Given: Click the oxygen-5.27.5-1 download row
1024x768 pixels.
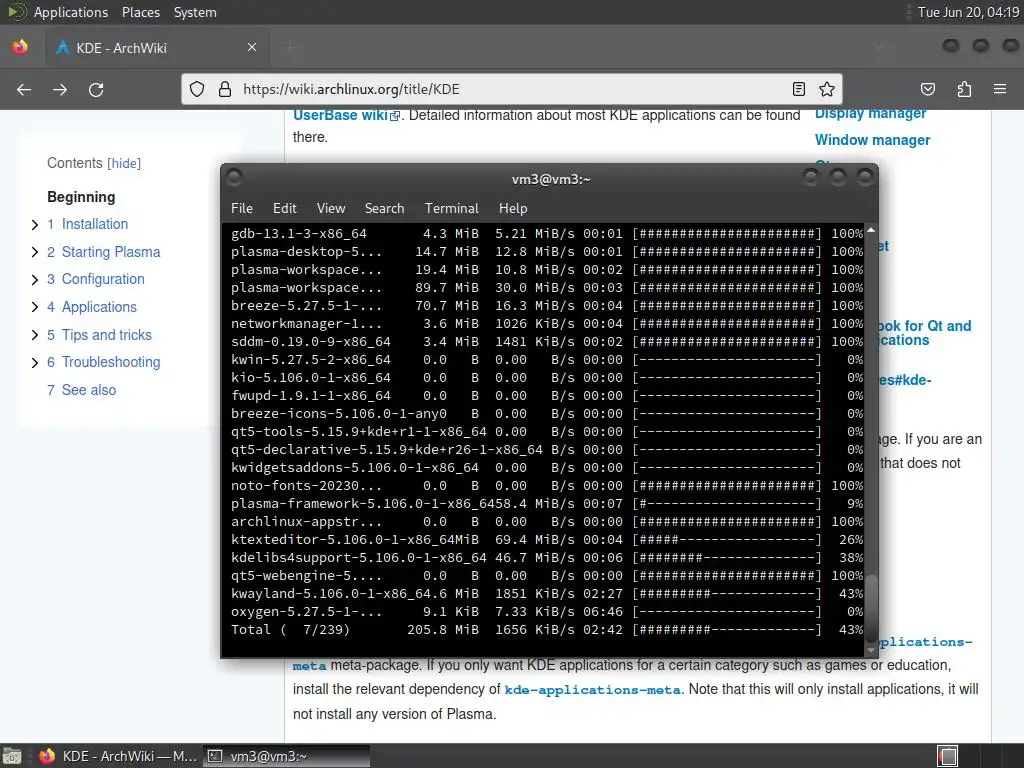Looking at the screenshot, I should pos(547,612).
